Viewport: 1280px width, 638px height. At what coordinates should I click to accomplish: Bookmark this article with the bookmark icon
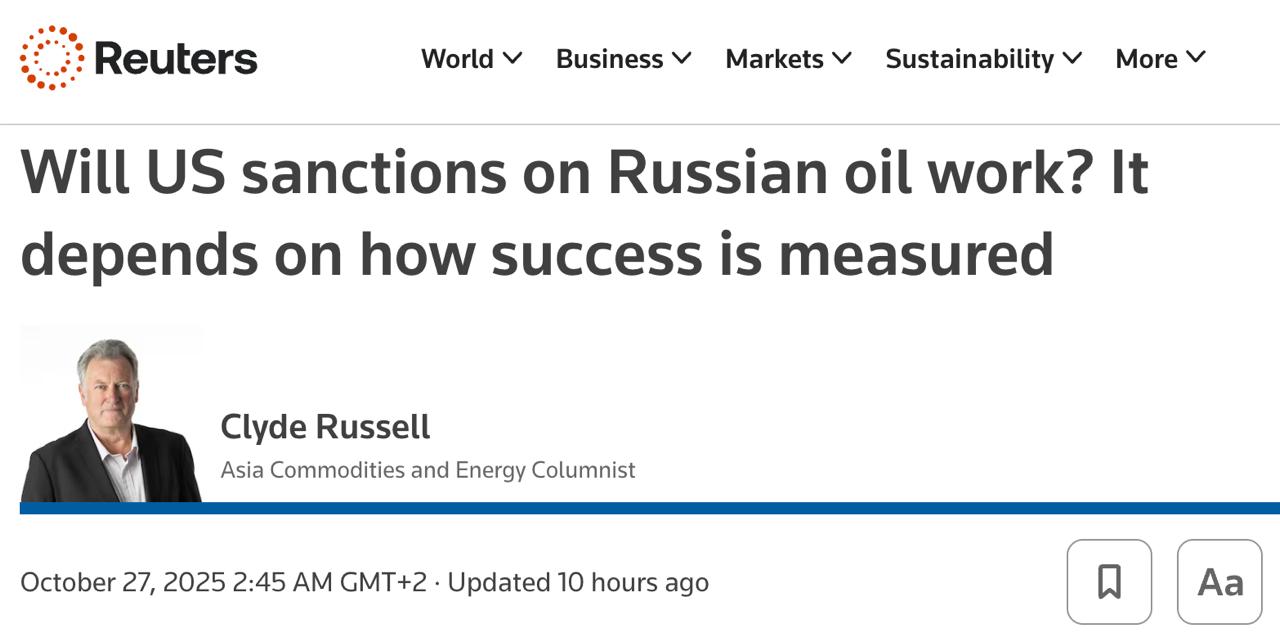[x=1109, y=582]
